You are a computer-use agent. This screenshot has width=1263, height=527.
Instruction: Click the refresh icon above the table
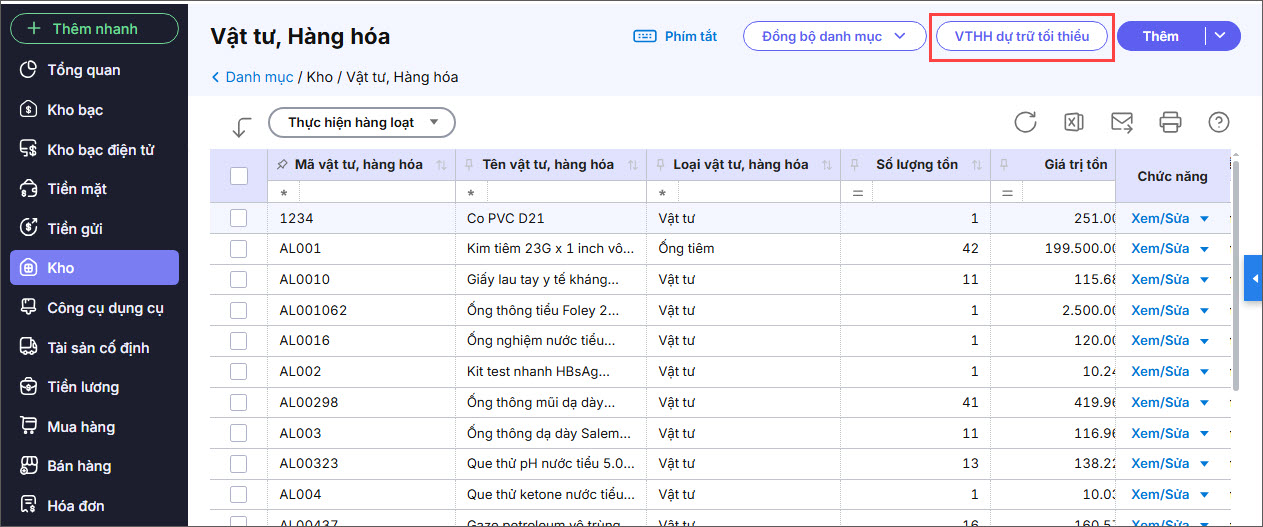click(1025, 122)
